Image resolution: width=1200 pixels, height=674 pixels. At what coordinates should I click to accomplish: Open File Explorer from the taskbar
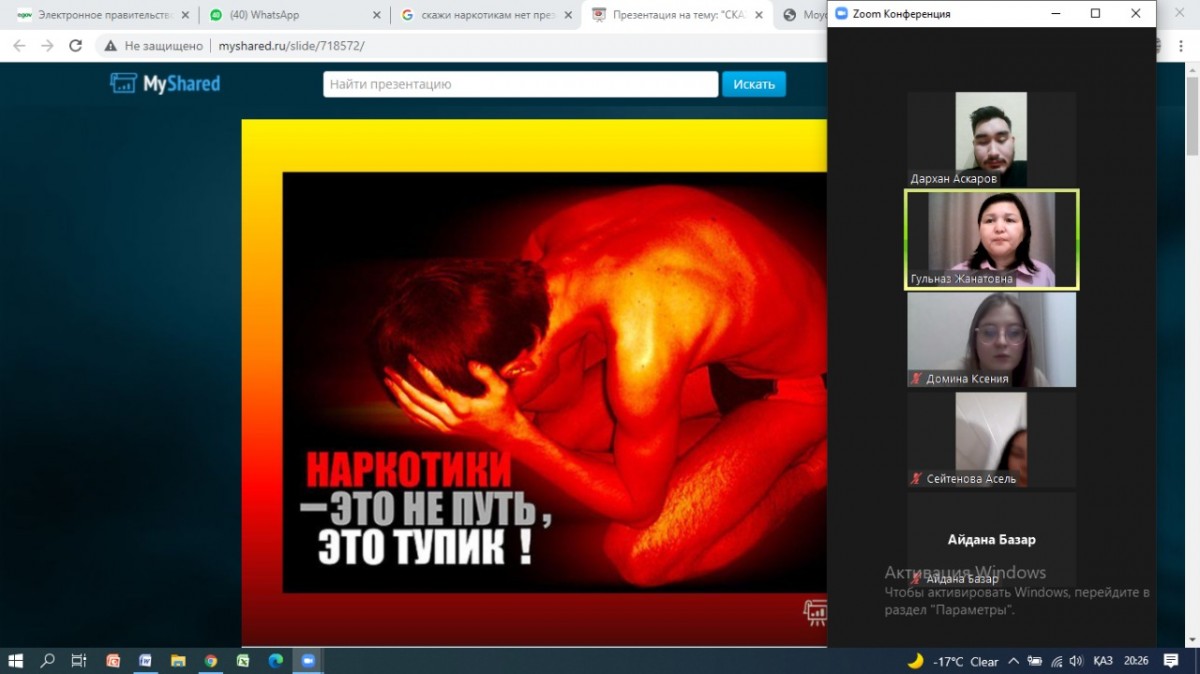[178, 661]
